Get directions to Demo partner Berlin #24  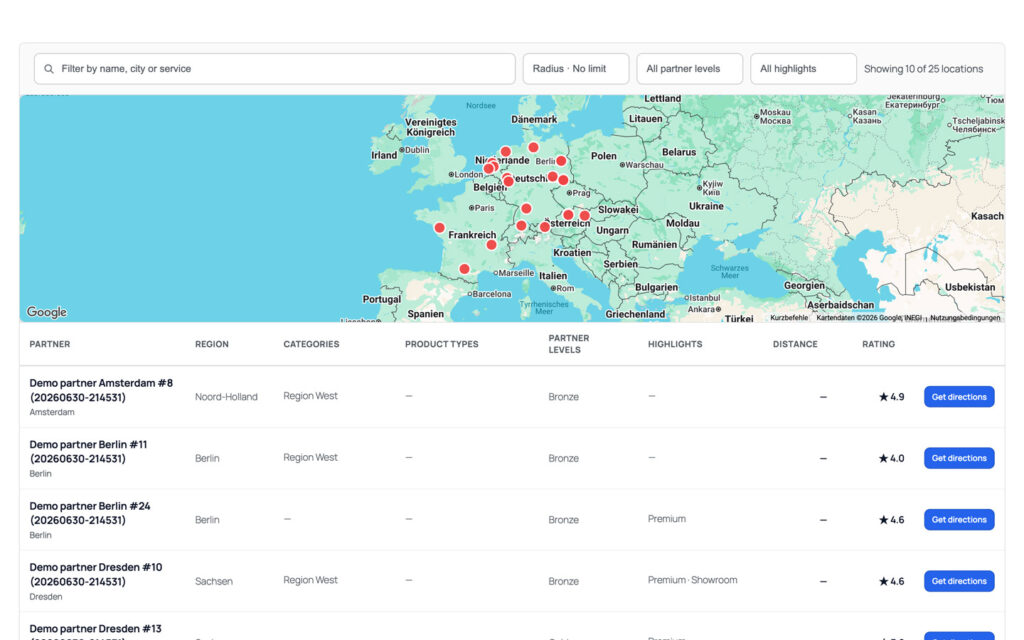(959, 519)
